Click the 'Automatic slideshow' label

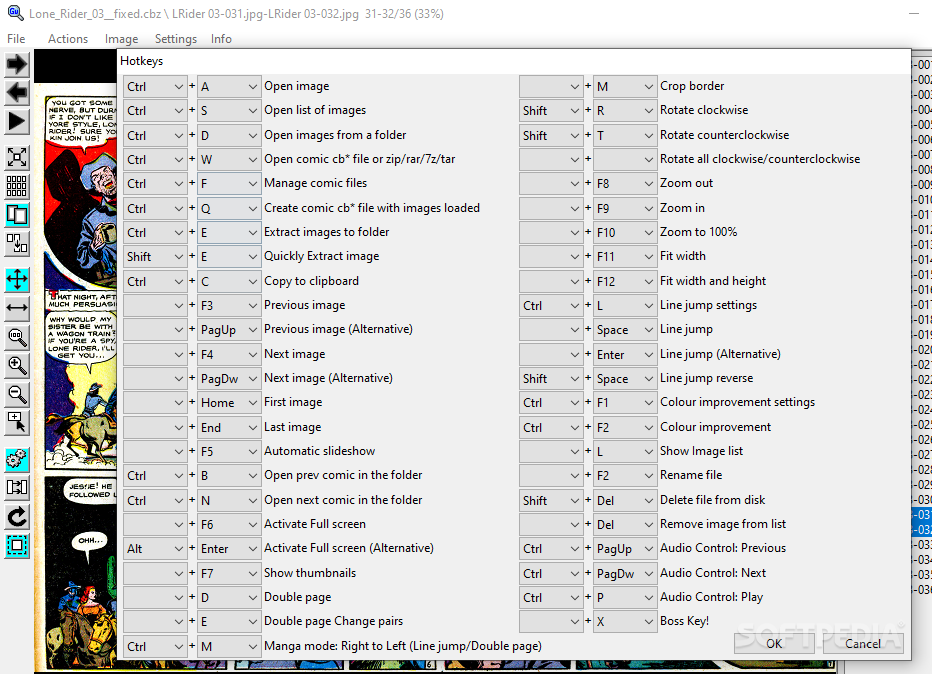[x=319, y=451]
